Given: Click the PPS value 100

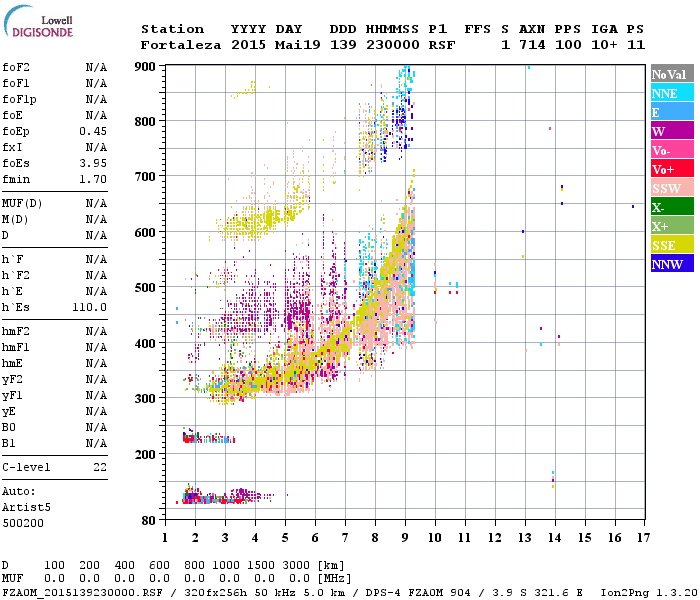Looking at the screenshot, I should point(568,45).
